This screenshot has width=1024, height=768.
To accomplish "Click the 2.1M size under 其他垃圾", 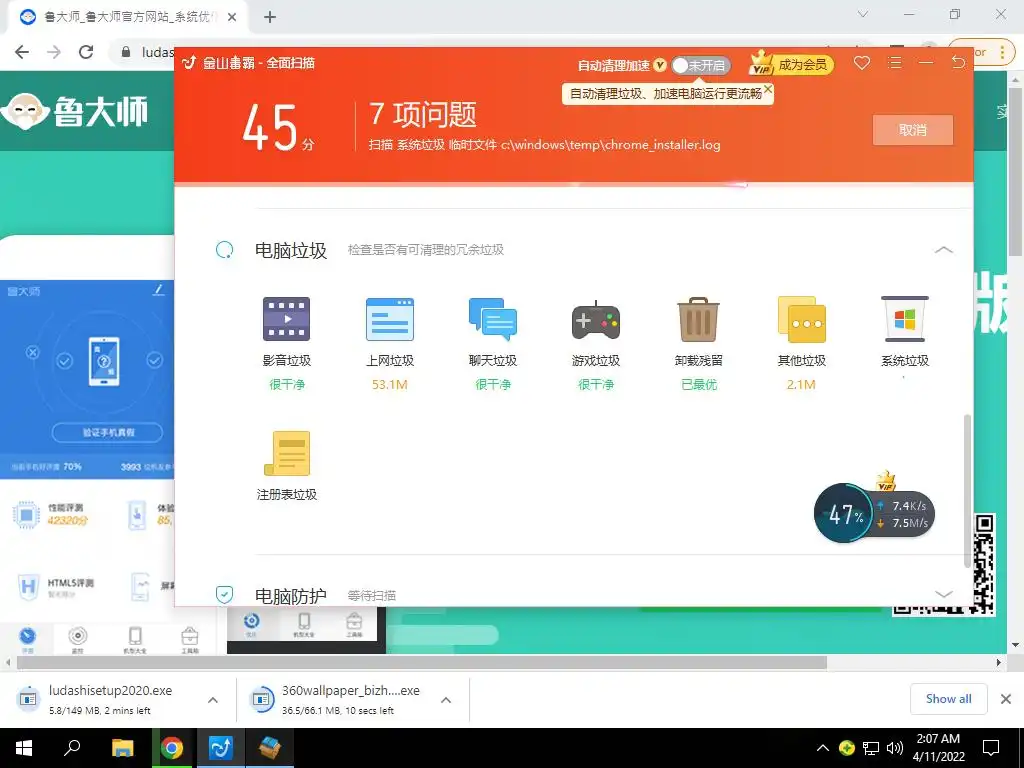I will tap(801, 385).
